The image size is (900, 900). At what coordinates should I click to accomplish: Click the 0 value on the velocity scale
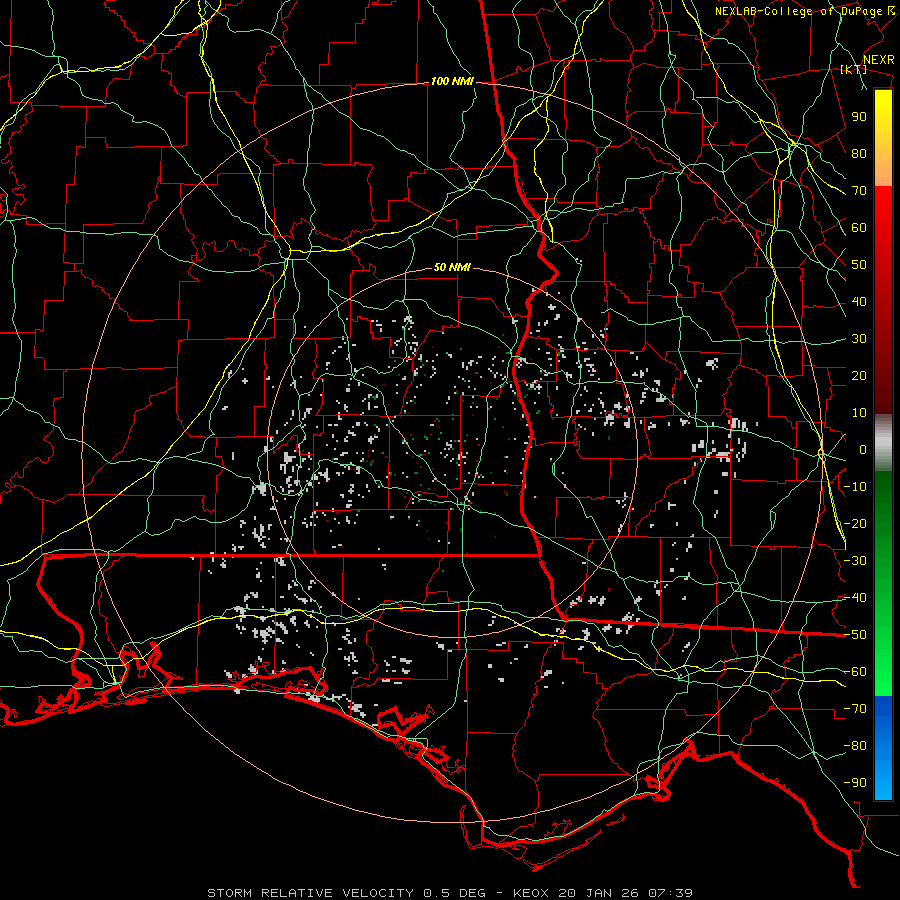pyautogui.click(x=863, y=449)
